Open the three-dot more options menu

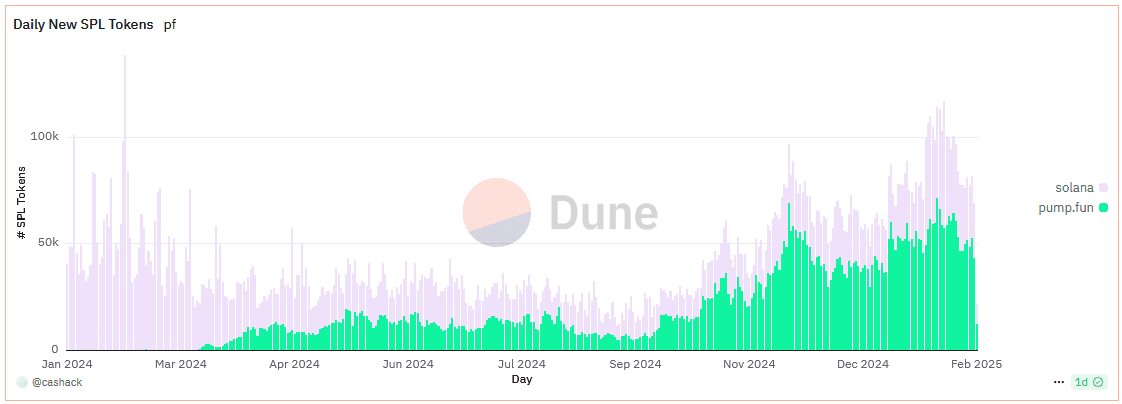(x=1059, y=382)
